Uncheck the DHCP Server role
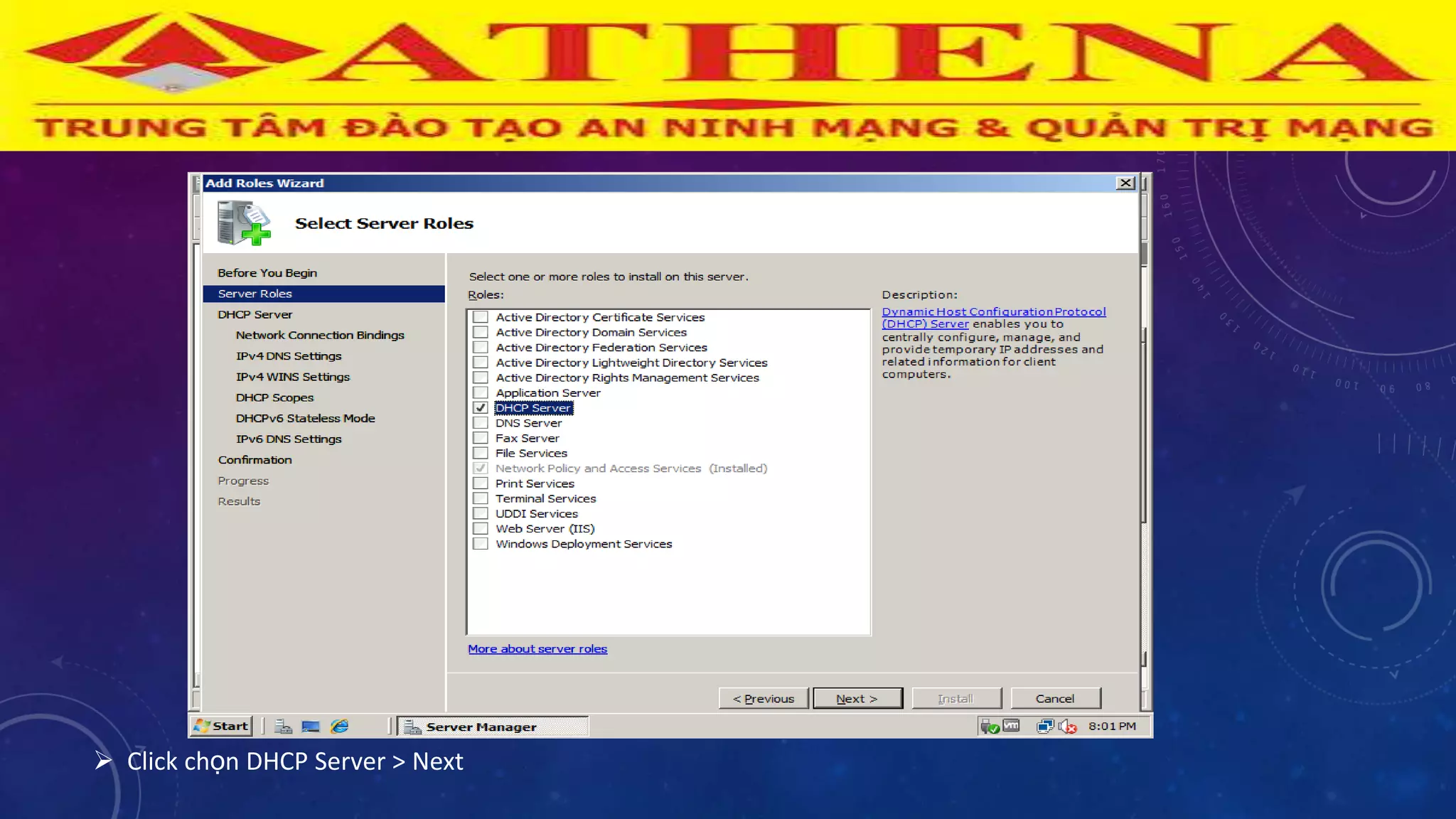Screen dimensions: 1456x819 point(481,407)
